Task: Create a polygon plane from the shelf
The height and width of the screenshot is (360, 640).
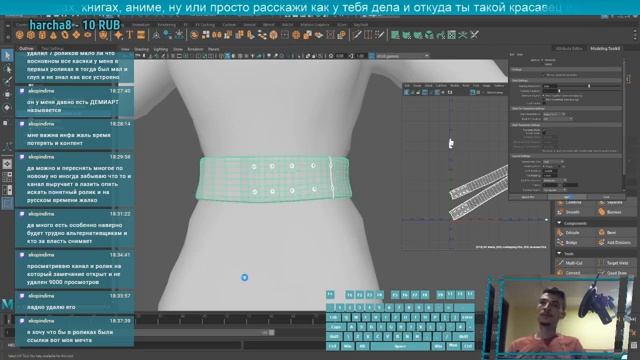Action: tap(76, 36)
